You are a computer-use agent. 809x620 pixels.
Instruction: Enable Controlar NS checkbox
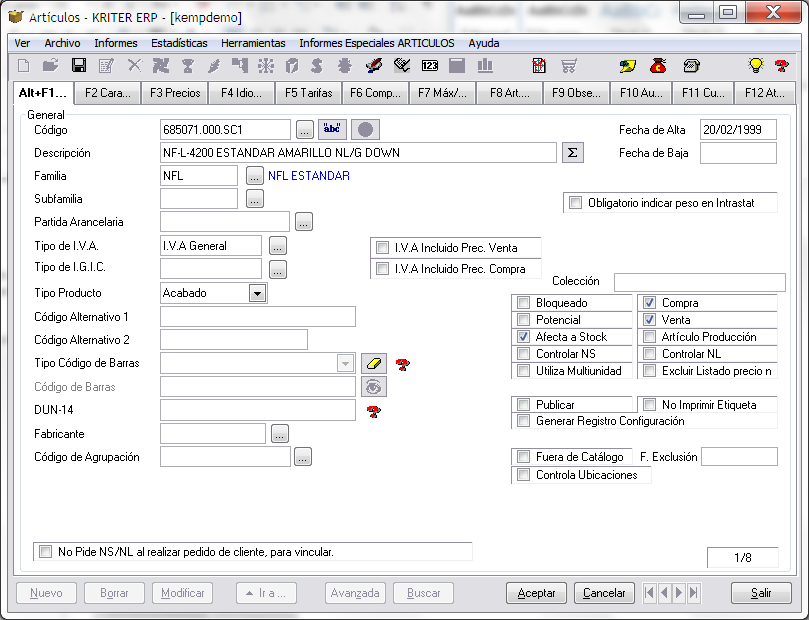524,354
